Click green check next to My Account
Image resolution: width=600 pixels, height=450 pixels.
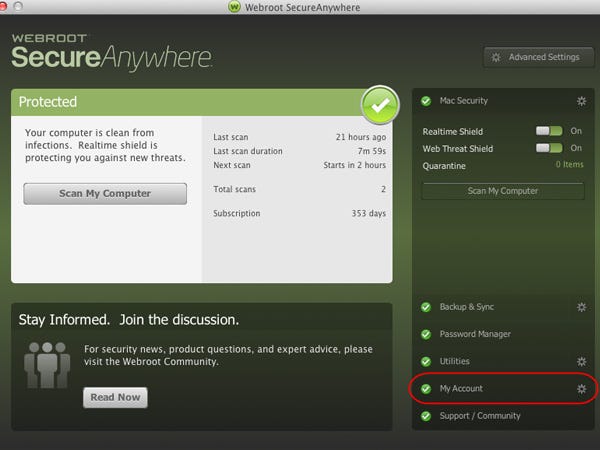tap(426, 389)
